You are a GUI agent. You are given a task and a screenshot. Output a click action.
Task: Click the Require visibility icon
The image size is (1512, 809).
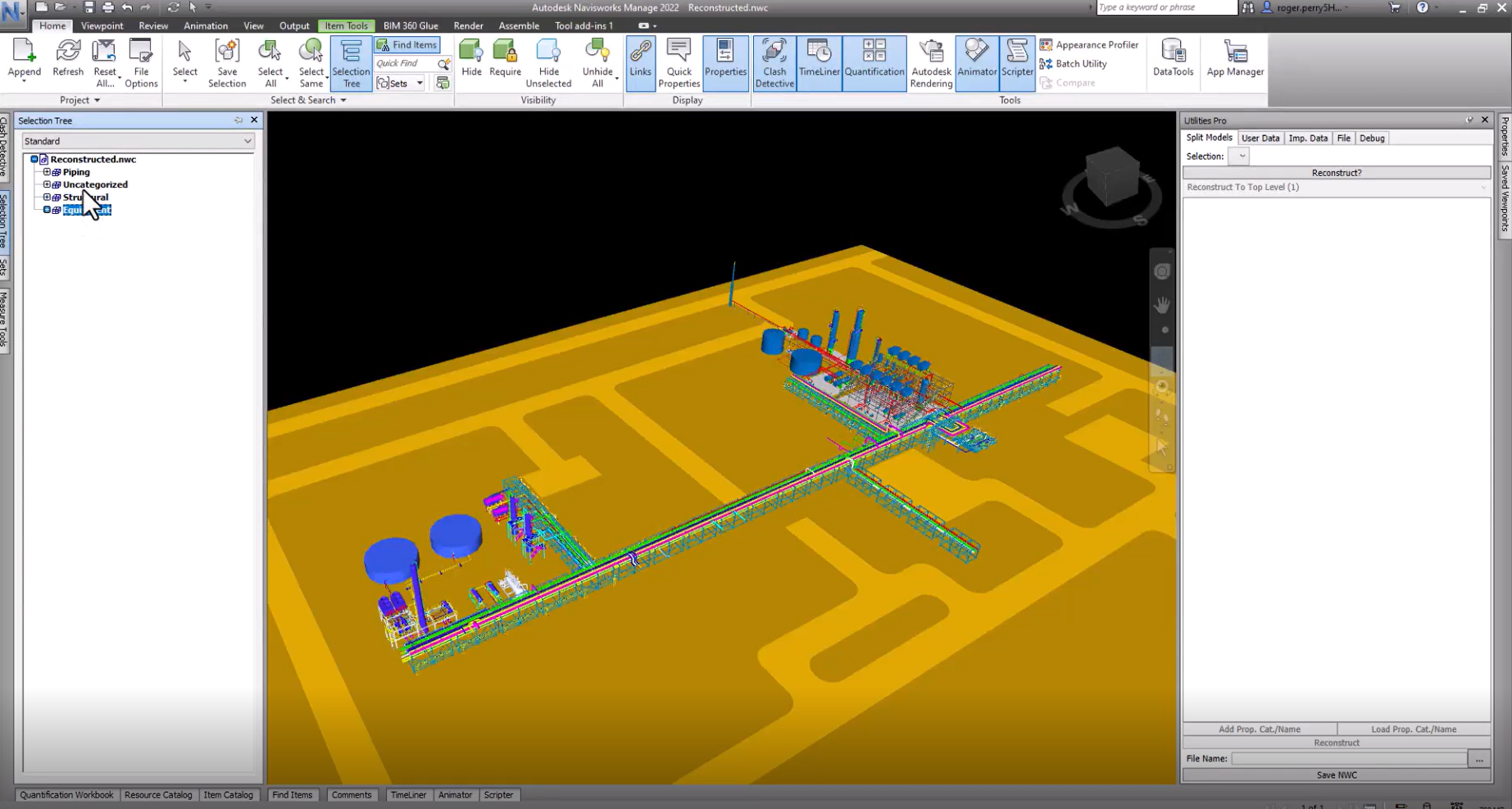click(x=505, y=59)
